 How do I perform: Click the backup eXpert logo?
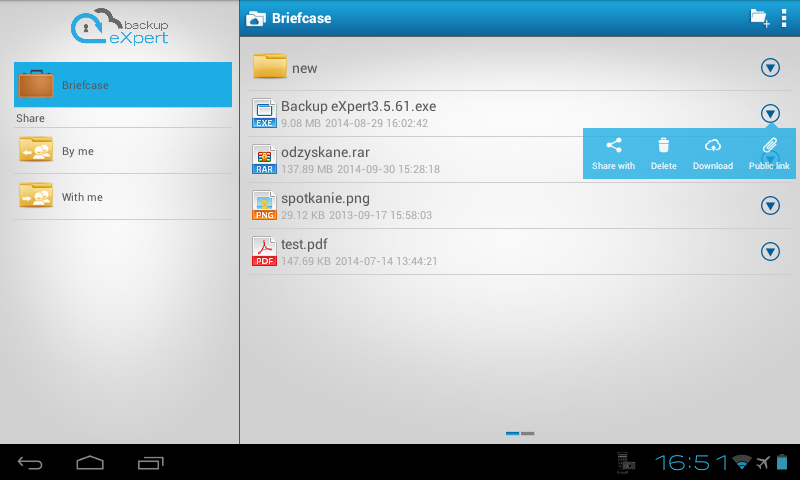(120, 27)
